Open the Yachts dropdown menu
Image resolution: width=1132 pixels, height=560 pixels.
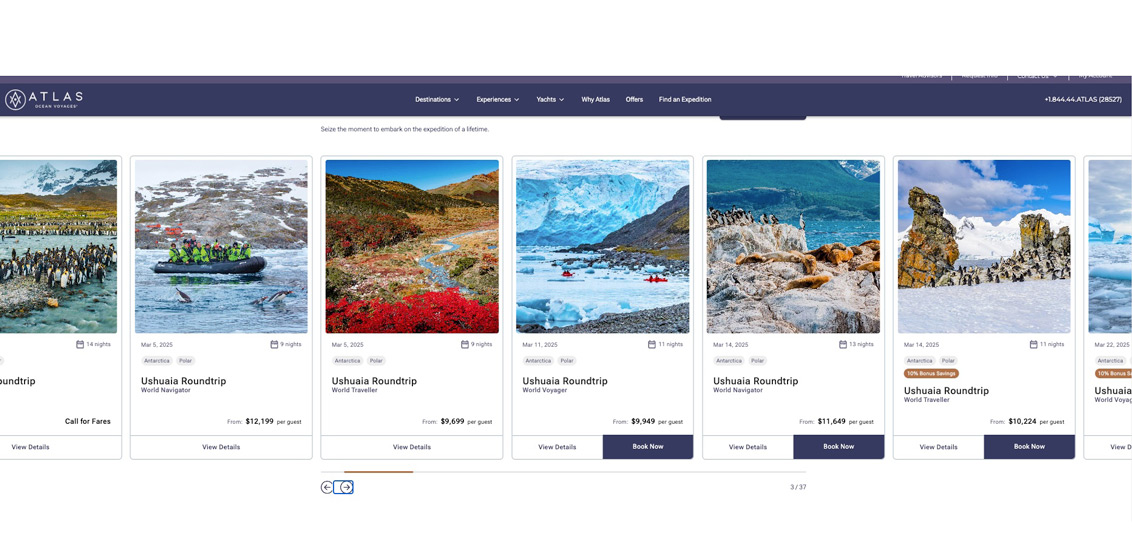[x=550, y=100]
